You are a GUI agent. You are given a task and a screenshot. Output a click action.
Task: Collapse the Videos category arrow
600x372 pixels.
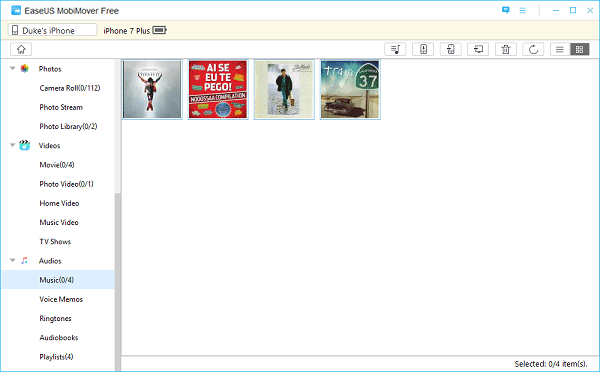pos(13,145)
